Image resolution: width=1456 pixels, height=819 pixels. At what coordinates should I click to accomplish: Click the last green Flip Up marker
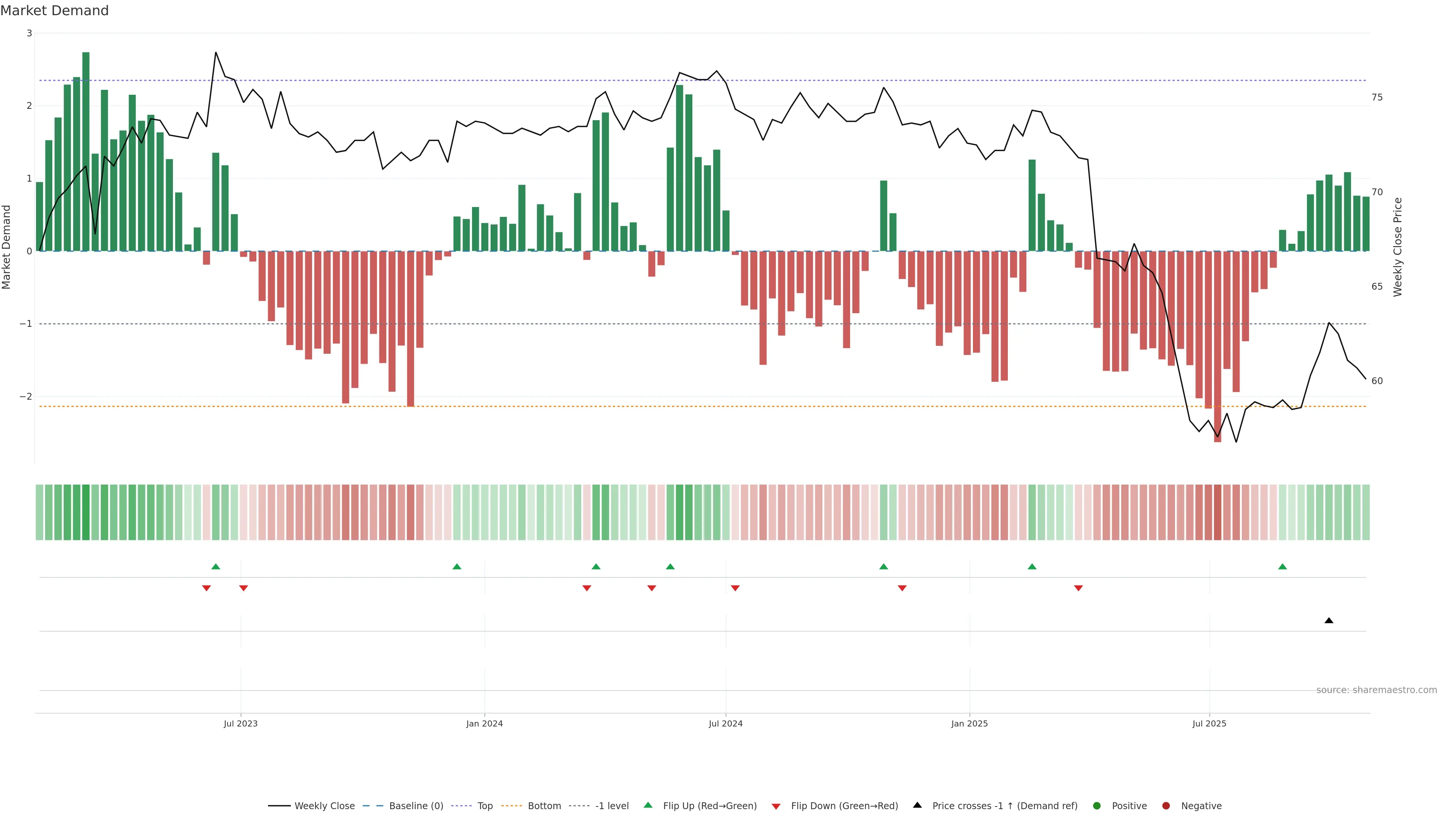point(1282,566)
